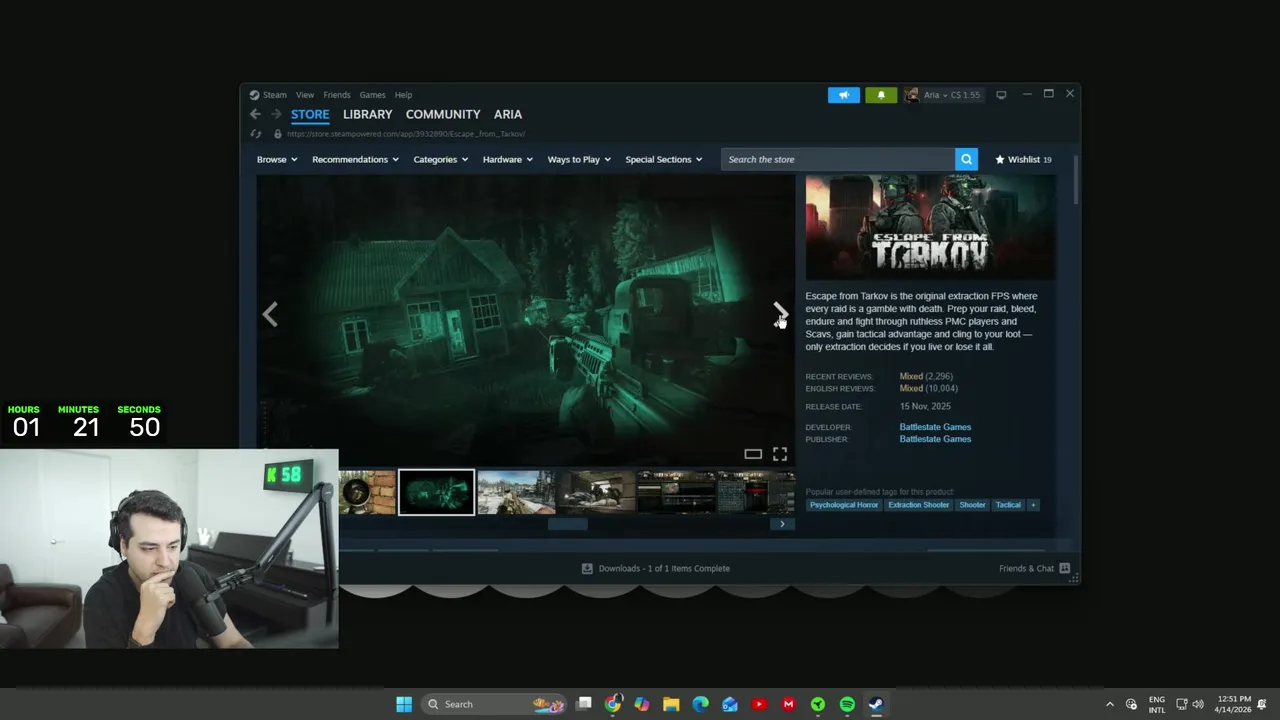Viewport: 1280px width, 720px height.
Task: Open the Windows Start menu
Action: [404, 704]
